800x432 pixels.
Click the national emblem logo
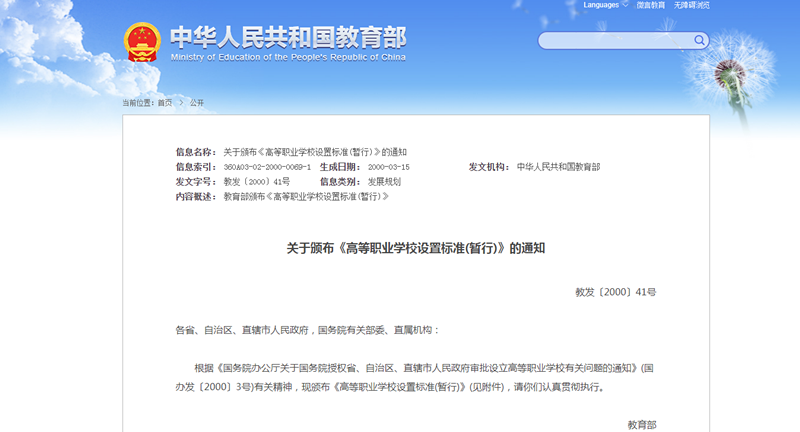142,42
